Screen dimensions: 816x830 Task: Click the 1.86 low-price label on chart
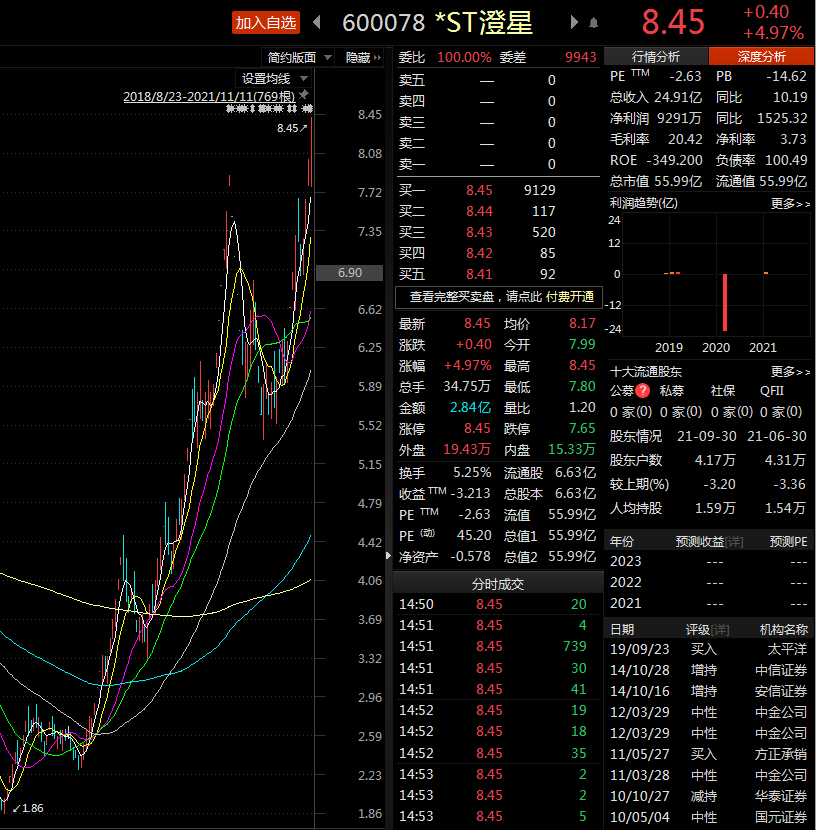coord(29,808)
